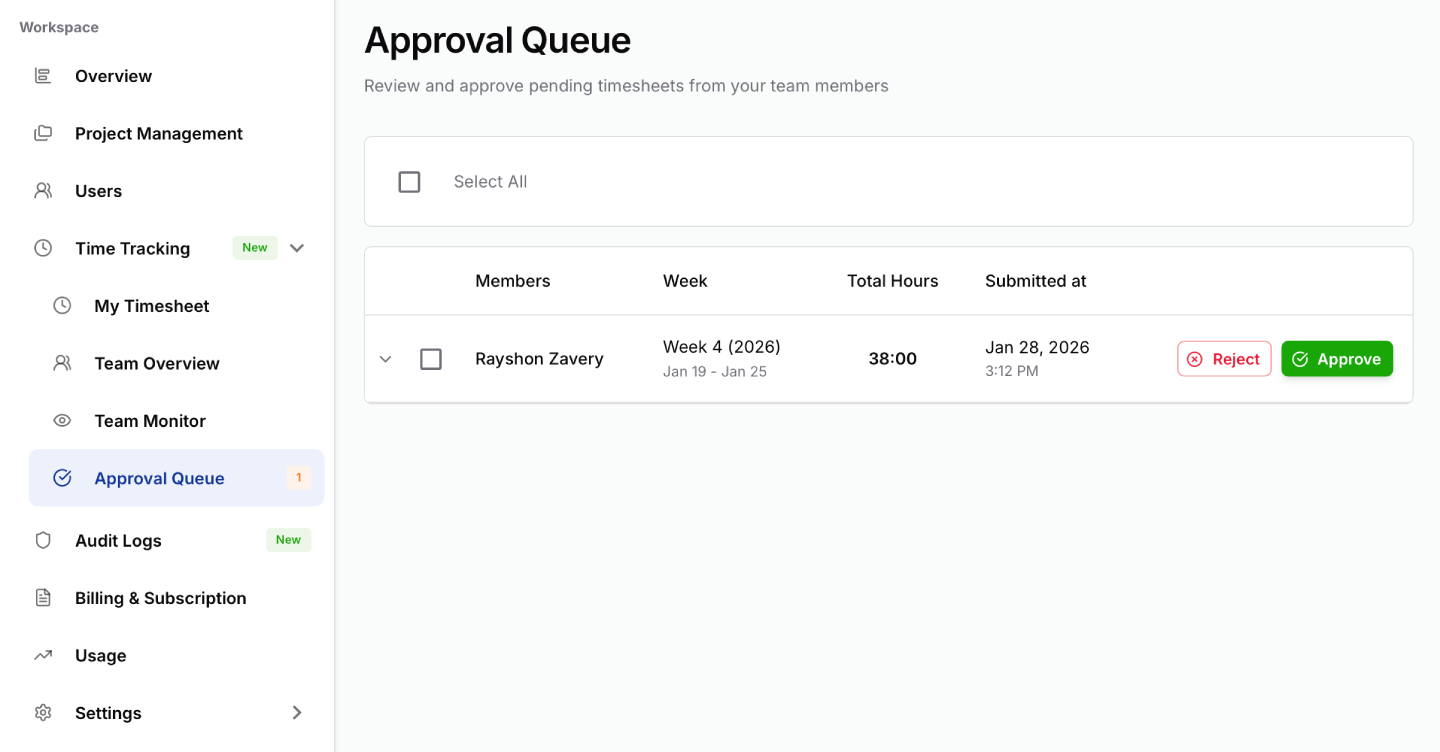Reject the pending timesheet
Viewport: 1440px width, 752px height.
click(x=1224, y=358)
